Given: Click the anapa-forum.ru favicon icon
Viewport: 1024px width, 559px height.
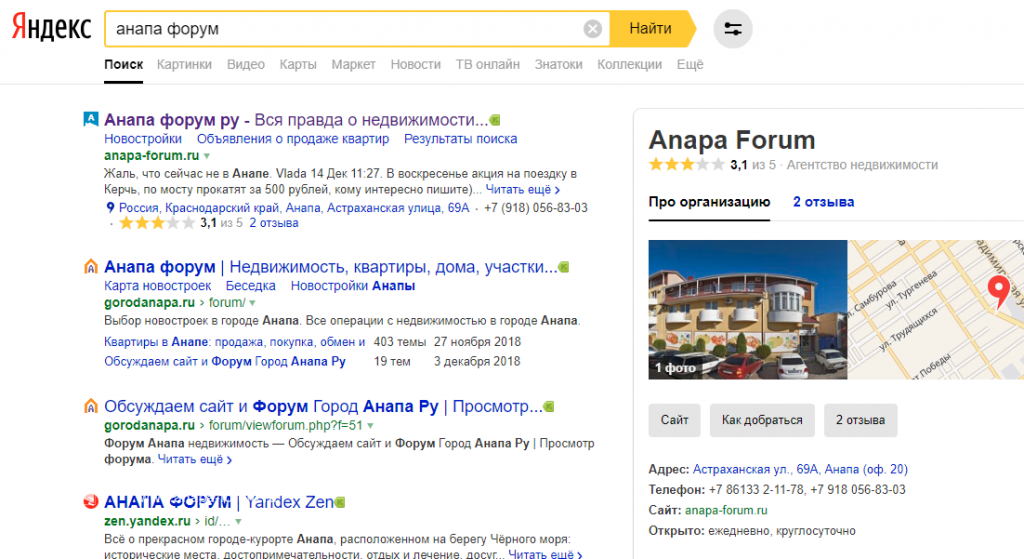Looking at the screenshot, I should pyautogui.click(x=91, y=119).
